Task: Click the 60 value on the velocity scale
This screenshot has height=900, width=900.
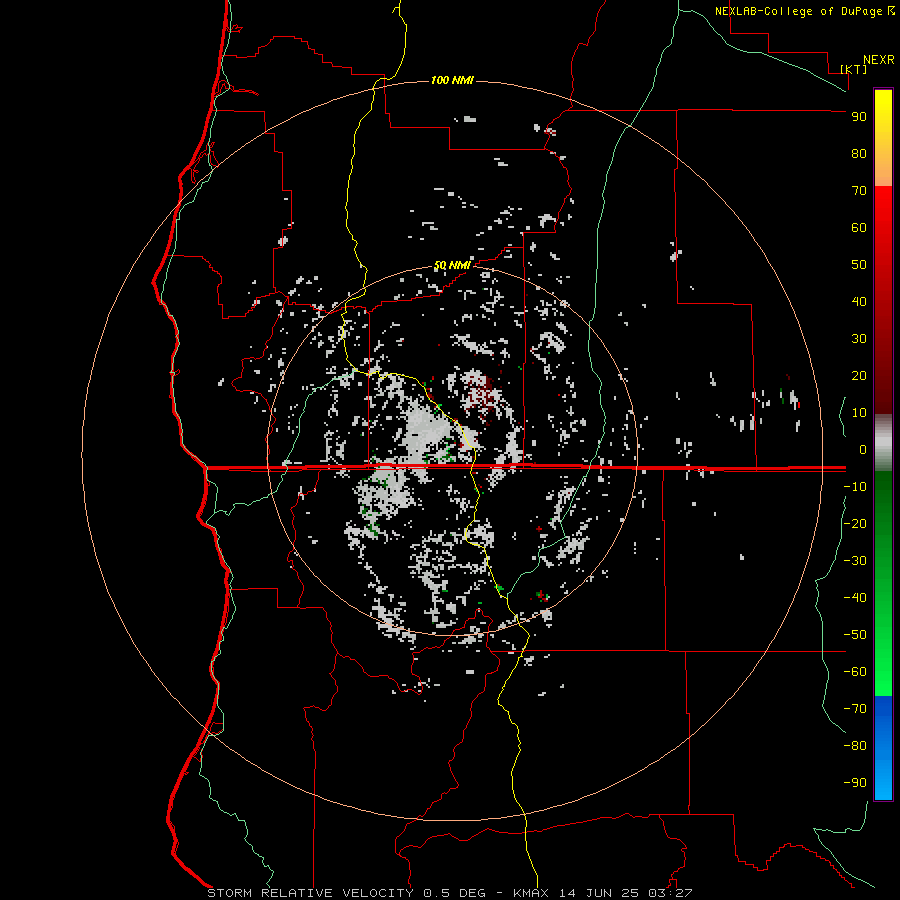Action: click(859, 228)
